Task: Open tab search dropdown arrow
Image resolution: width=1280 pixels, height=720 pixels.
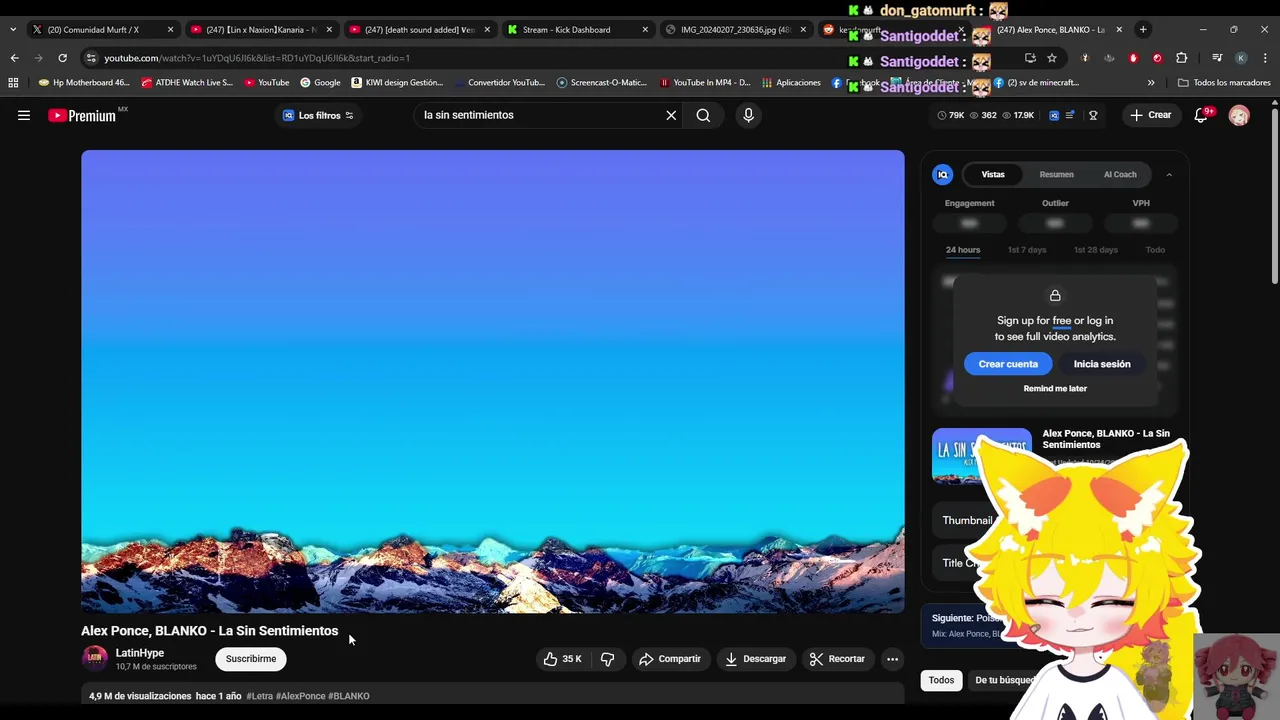Action: (12, 29)
